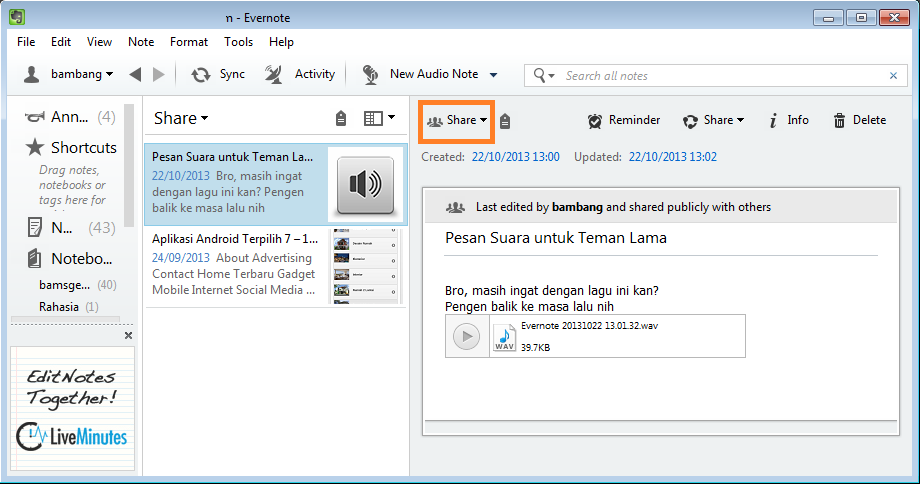The height and width of the screenshot is (484, 920).
Task: Go back with the left arrow
Action: (x=135, y=75)
